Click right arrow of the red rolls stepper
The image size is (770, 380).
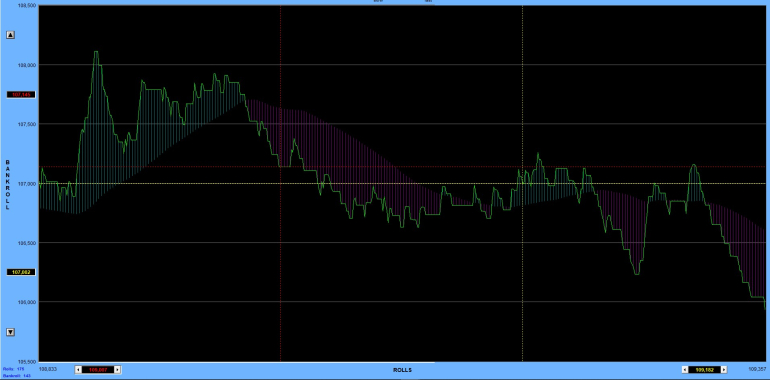pos(117,370)
